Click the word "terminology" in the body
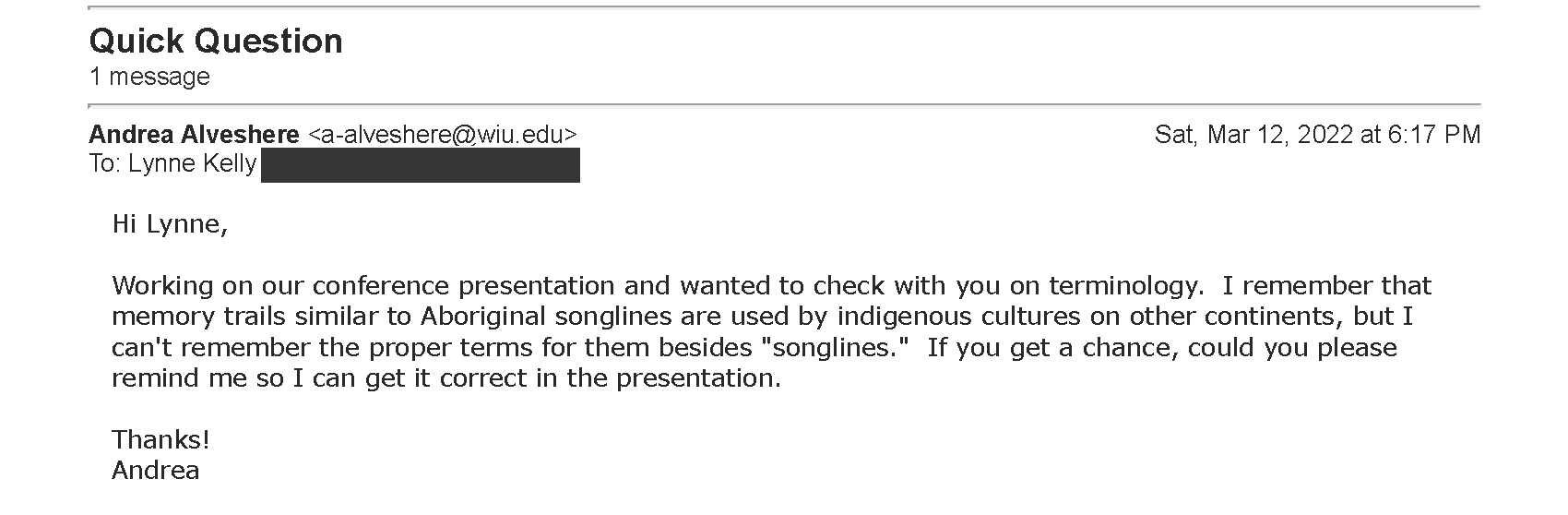The width and height of the screenshot is (1568, 515). tap(1125, 286)
